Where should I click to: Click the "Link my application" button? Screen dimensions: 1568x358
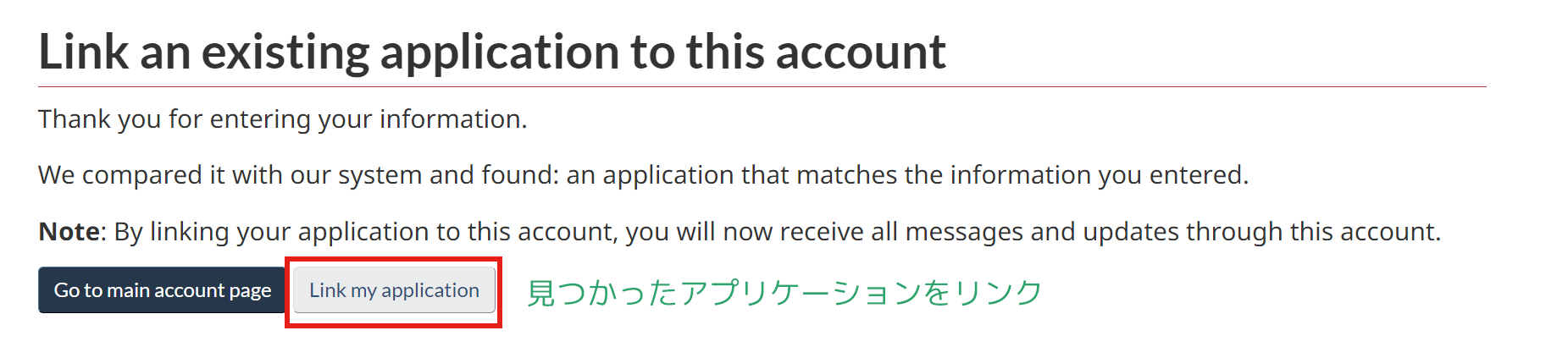(394, 290)
